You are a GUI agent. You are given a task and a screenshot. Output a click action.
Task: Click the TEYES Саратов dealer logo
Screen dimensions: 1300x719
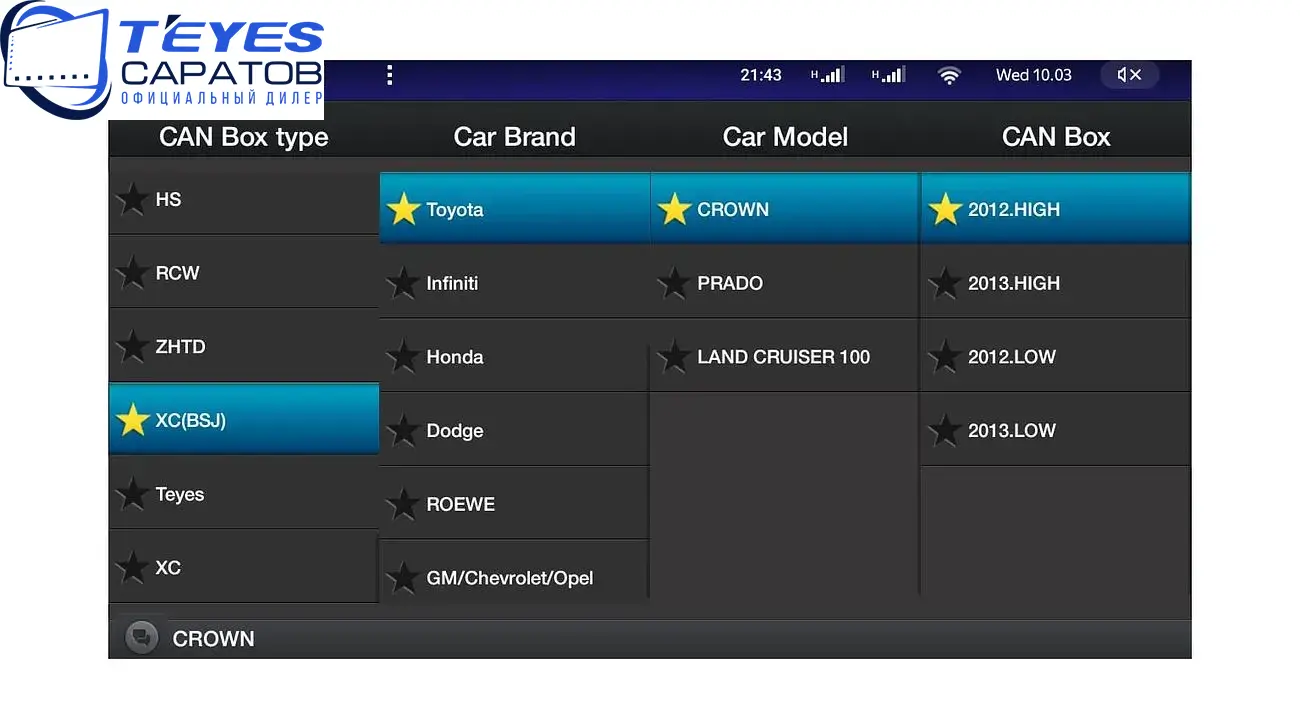tap(162, 60)
